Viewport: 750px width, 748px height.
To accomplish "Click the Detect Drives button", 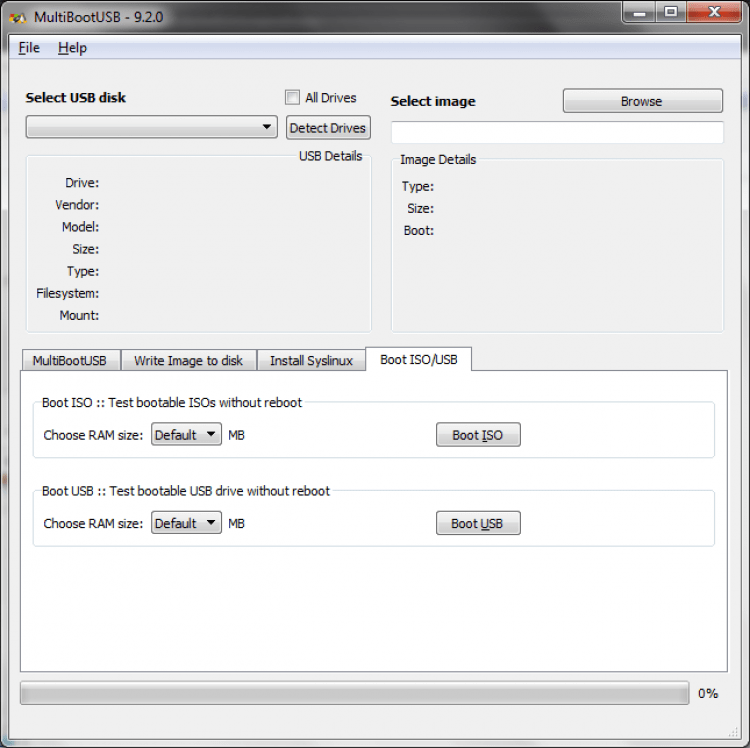I will [x=328, y=128].
